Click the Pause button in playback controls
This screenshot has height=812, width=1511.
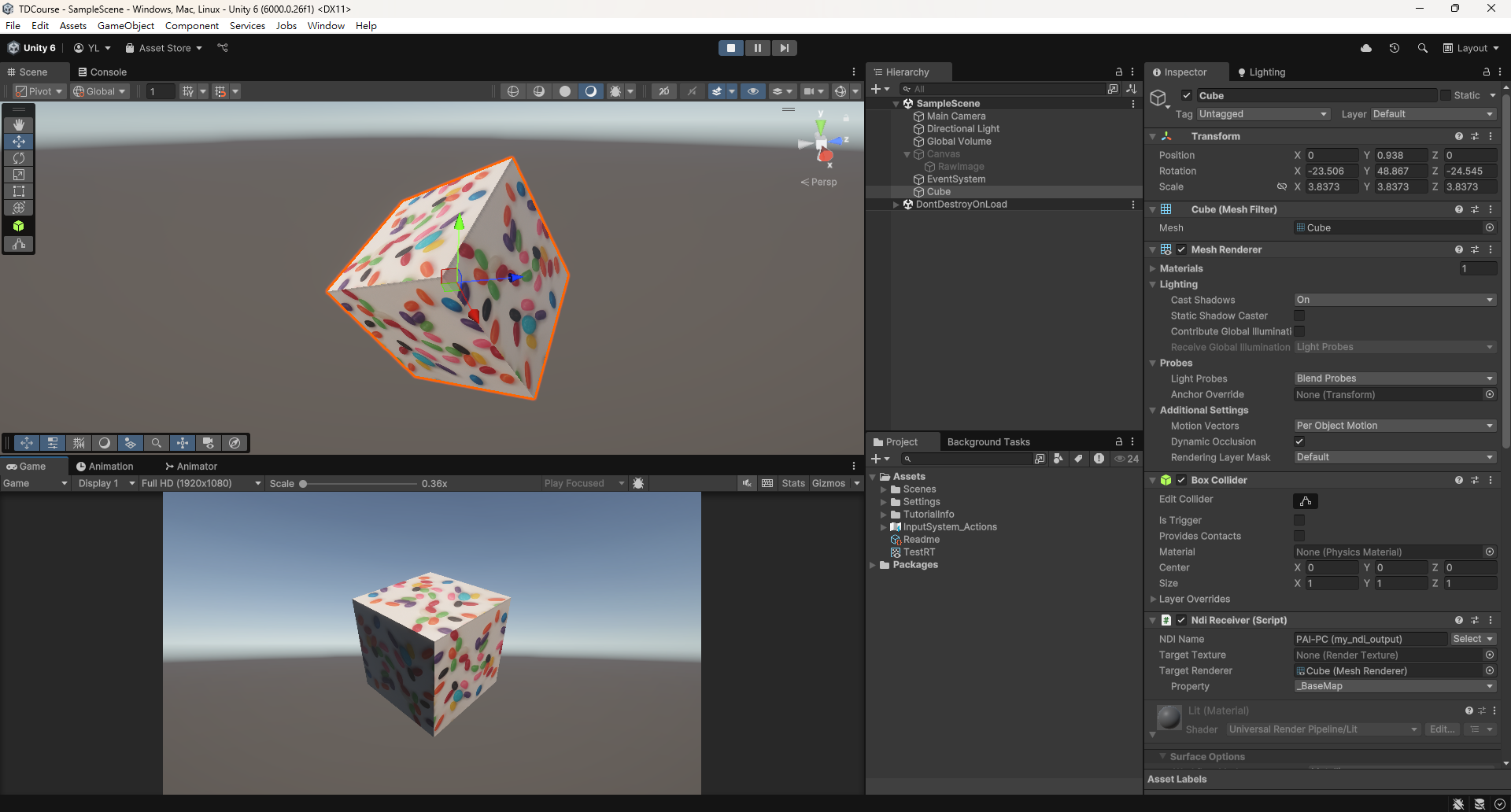coord(757,48)
